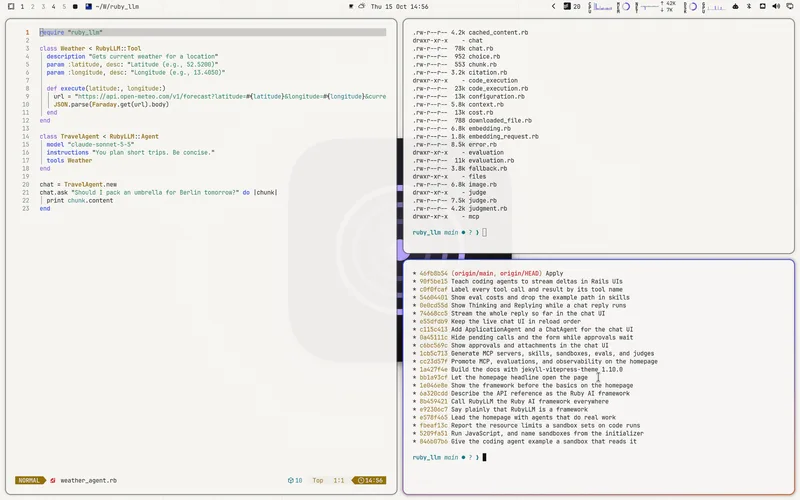800x500 pixels.
Task: Open the clock showing Thu 15 Oct 14:56
Action: tap(399, 7)
